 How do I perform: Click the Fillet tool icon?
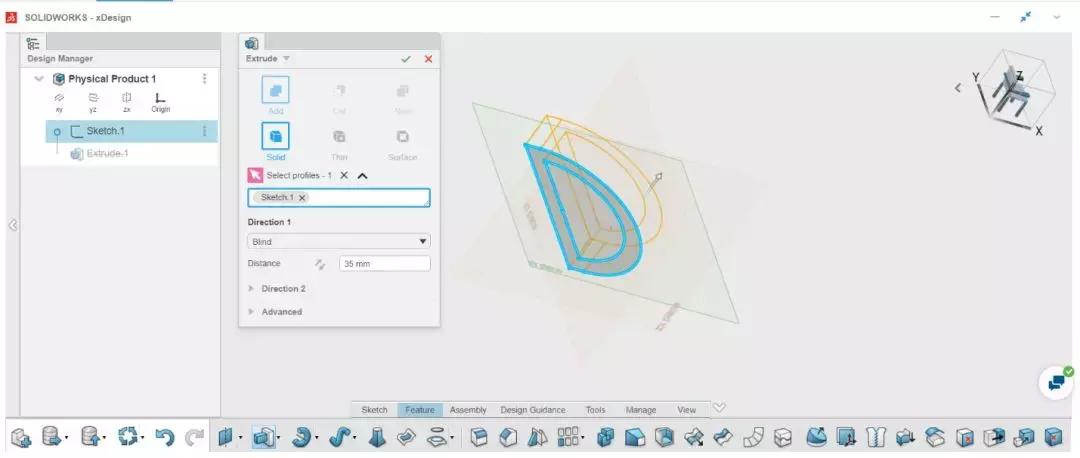point(479,437)
